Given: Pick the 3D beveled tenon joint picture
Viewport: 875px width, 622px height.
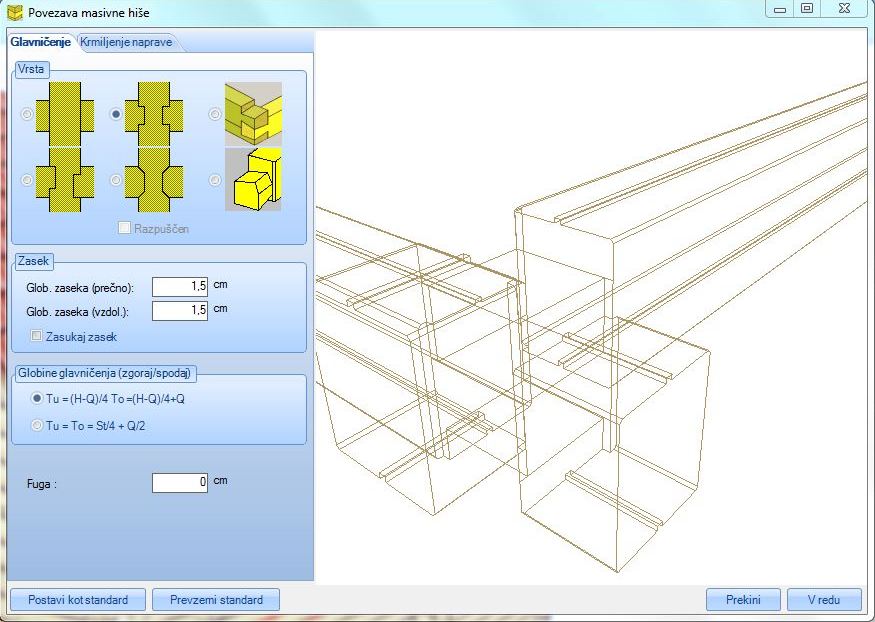Looking at the screenshot, I should click(x=252, y=180).
